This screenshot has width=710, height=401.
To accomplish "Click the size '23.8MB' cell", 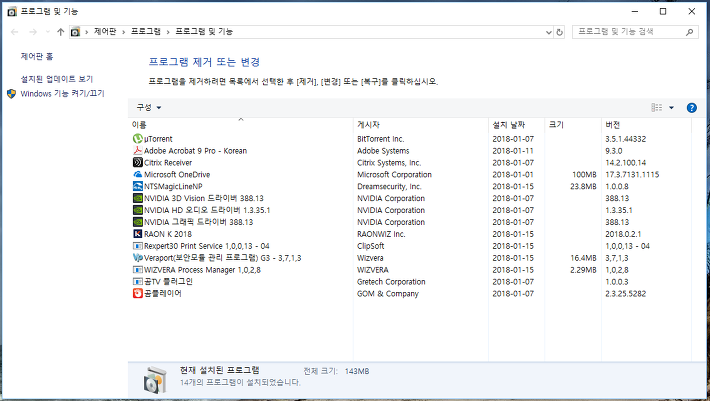I will 583,186.
